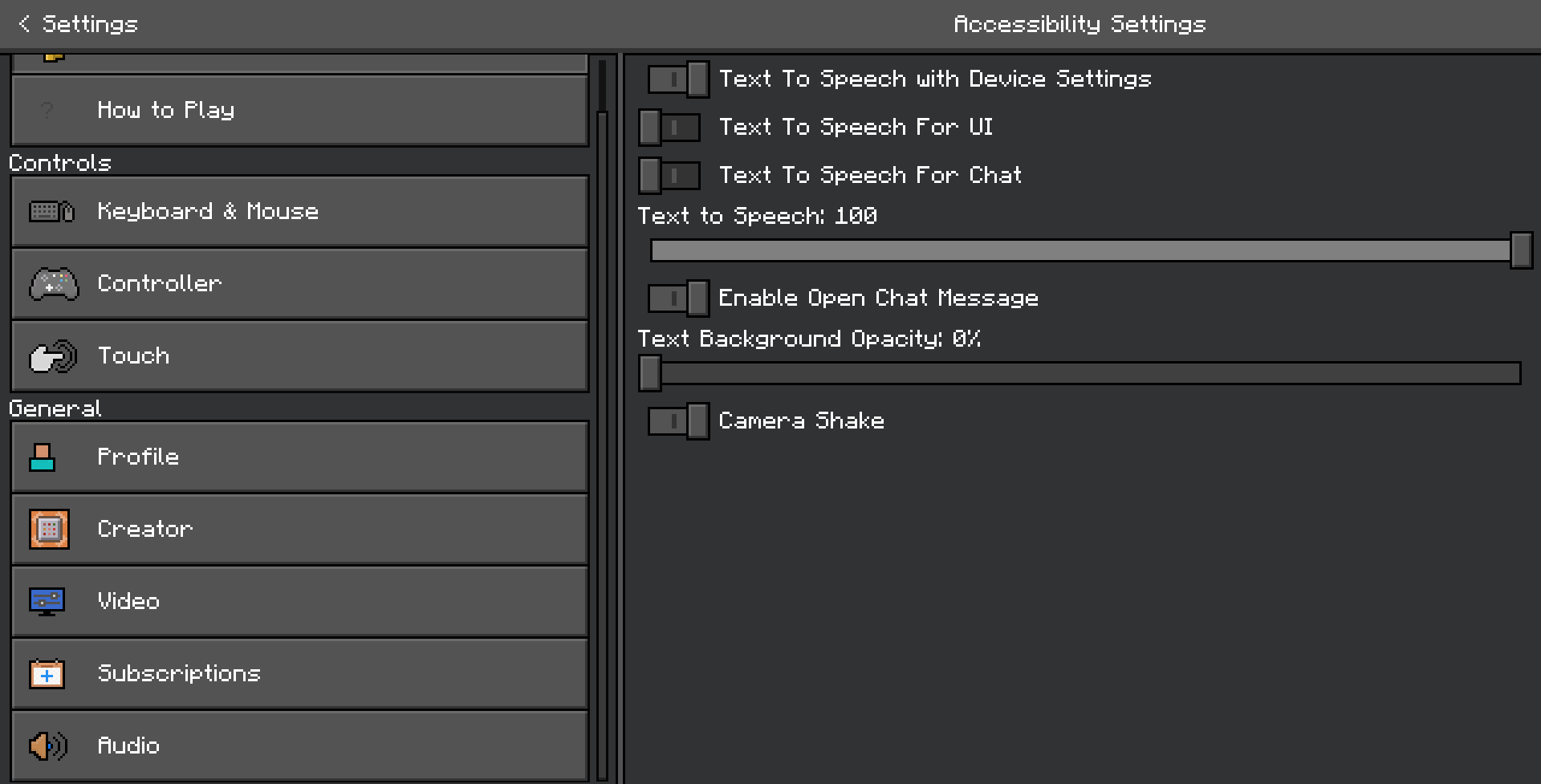Click the Creator command block icon
The width and height of the screenshot is (1541, 784).
[x=49, y=530]
